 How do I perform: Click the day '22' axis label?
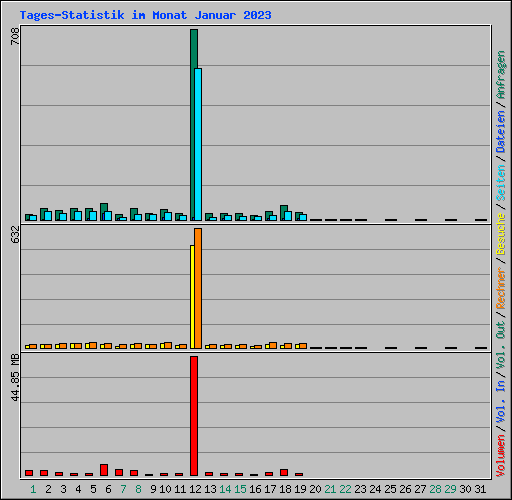[345, 489]
